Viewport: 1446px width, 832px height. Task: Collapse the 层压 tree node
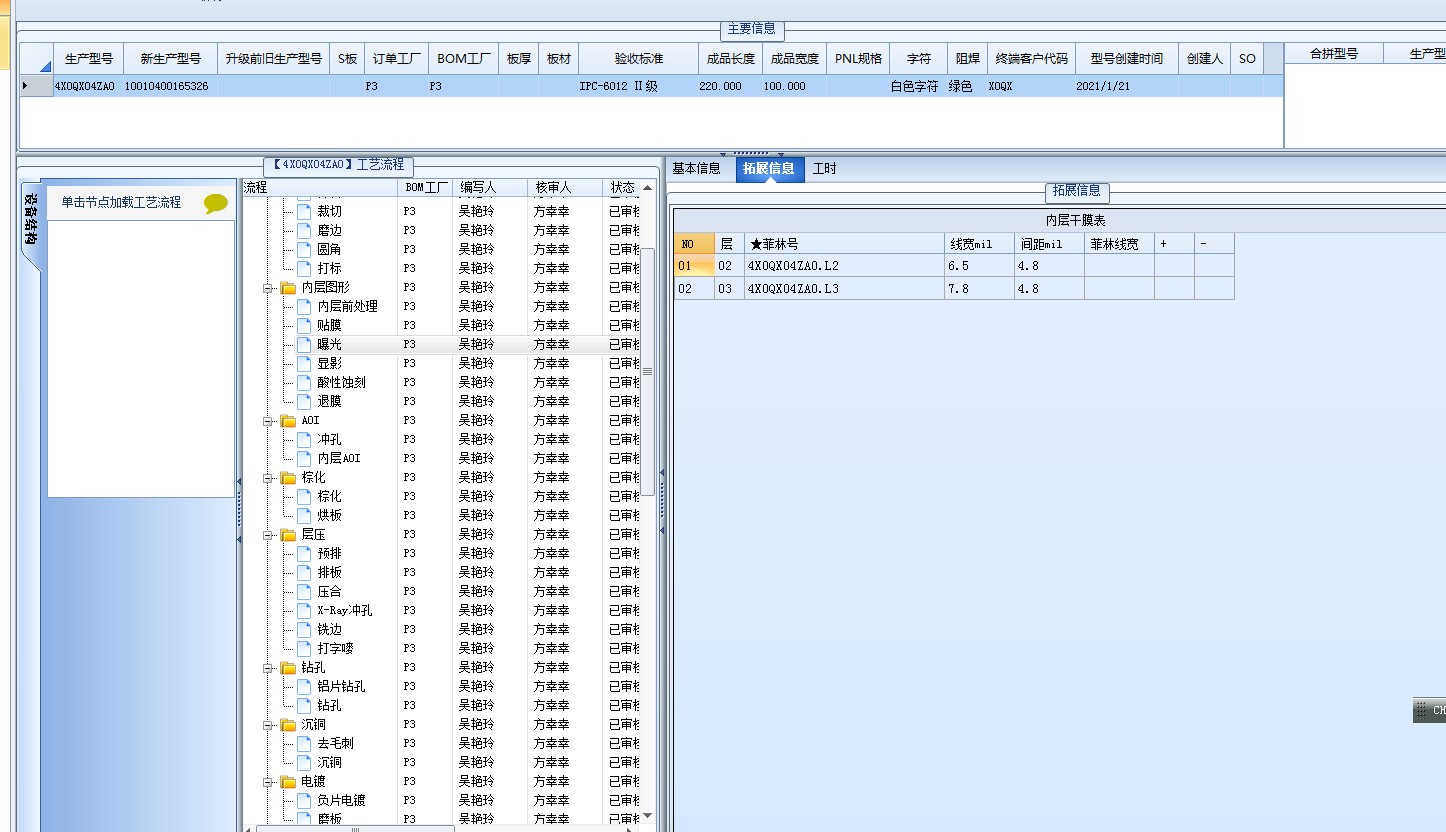point(268,535)
